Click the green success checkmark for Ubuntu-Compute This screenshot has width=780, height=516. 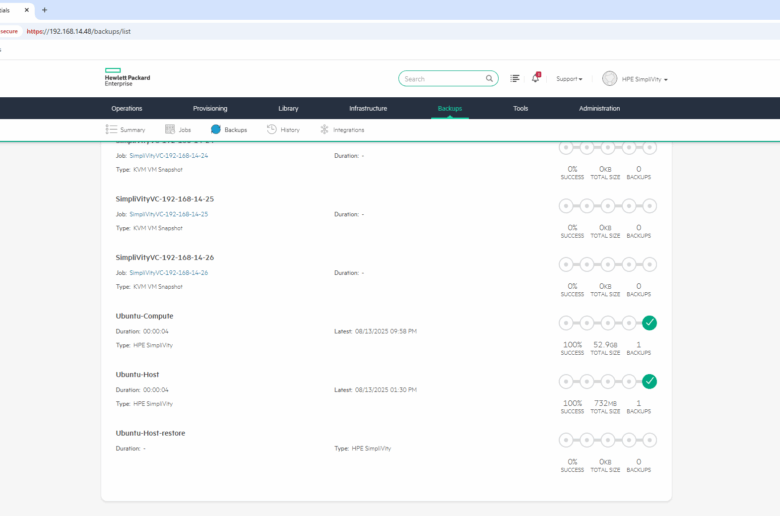[649, 322]
